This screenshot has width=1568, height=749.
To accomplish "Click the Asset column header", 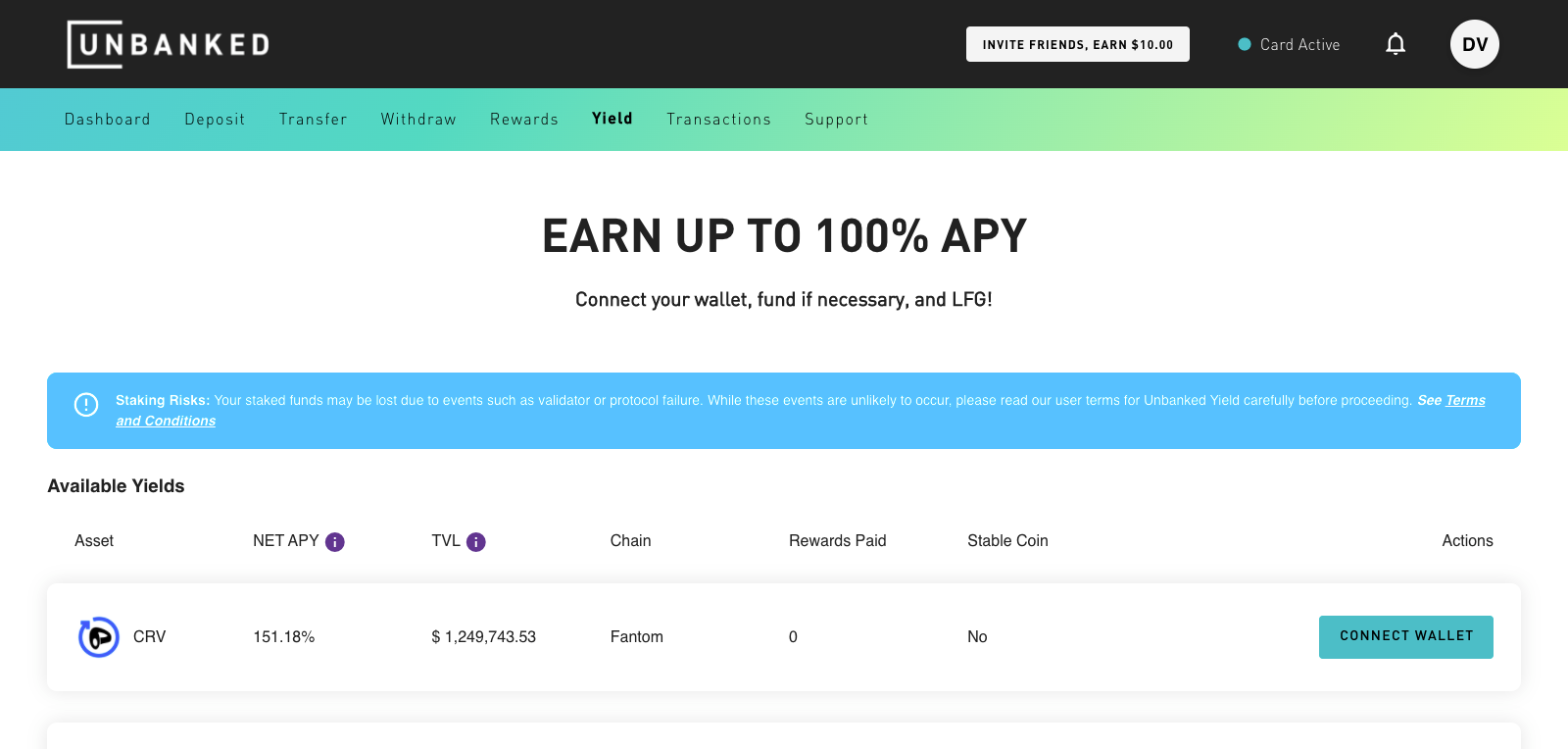I will pyautogui.click(x=94, y=541).
